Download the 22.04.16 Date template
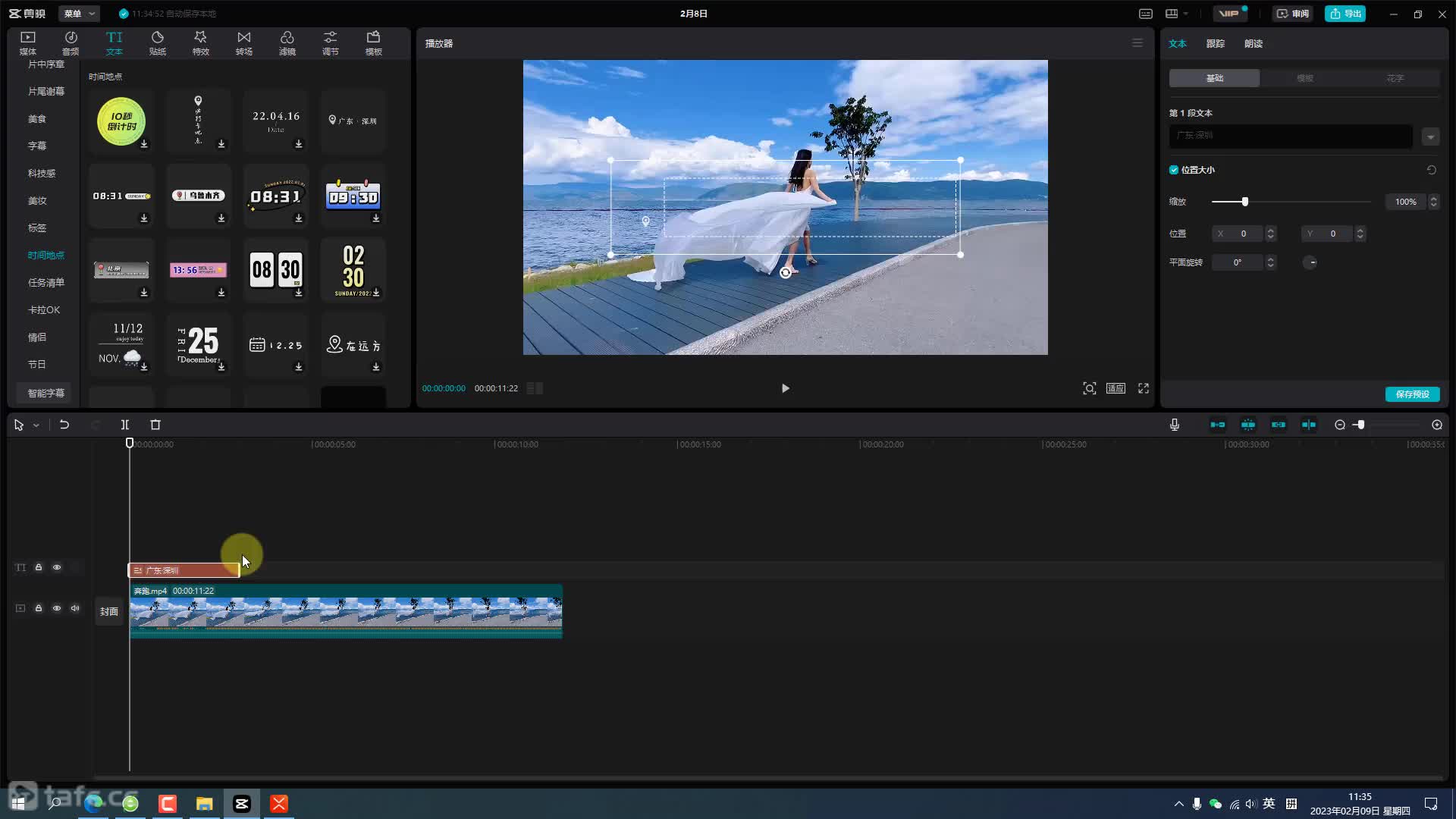This screenshot has height=819, width=1456. 299,144
